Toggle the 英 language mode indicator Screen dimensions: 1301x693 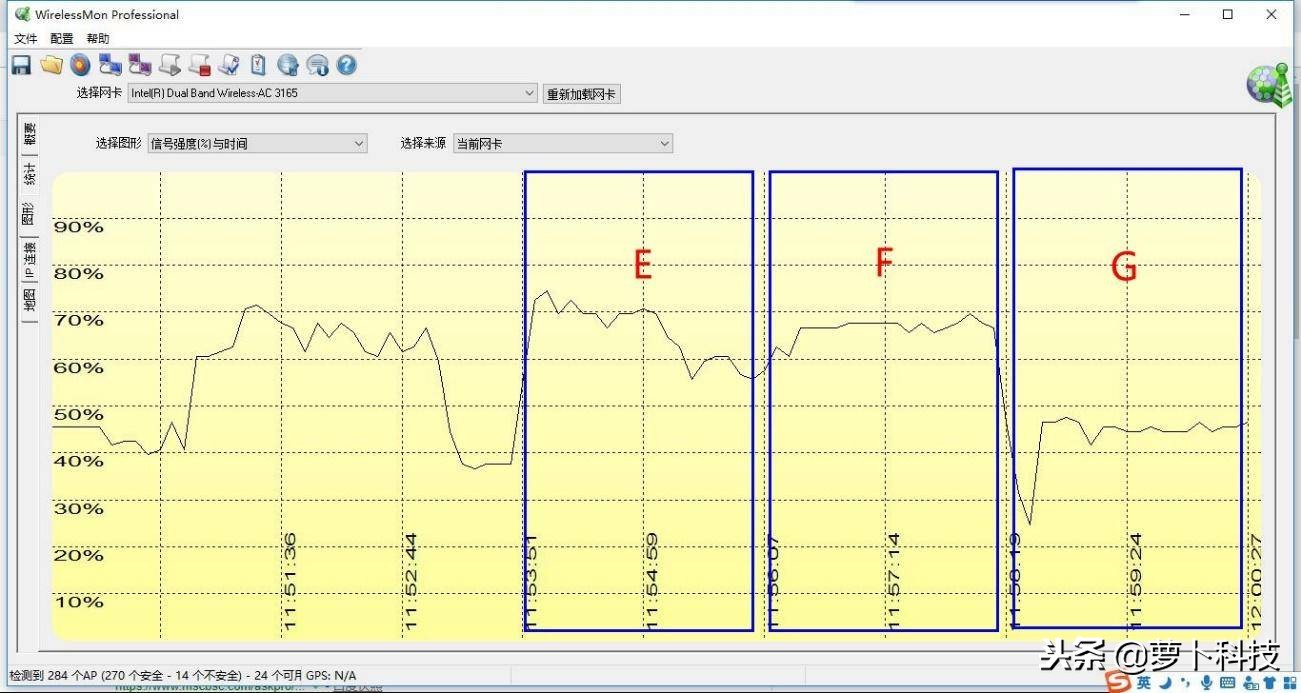(1144, 682)
